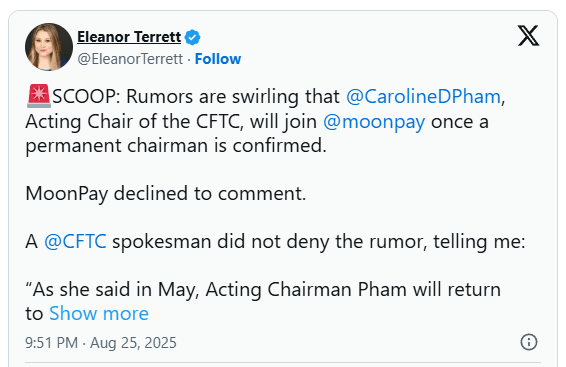Viewport: 566px width, 367px height.
Task: Open the @moonpay mention
Action: click(x=374, y=122)
